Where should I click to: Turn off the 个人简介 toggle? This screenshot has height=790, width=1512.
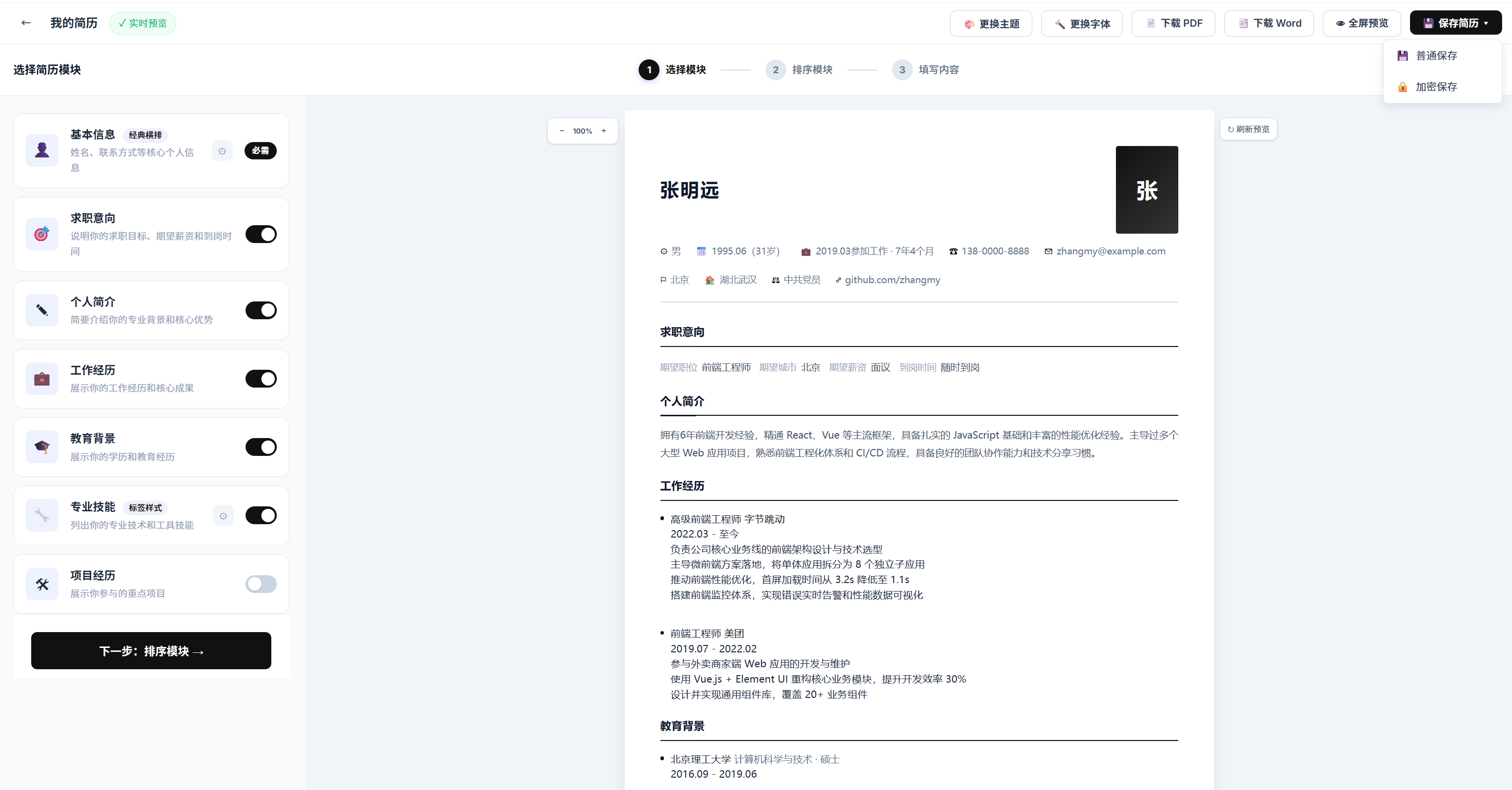click(260, 310)
